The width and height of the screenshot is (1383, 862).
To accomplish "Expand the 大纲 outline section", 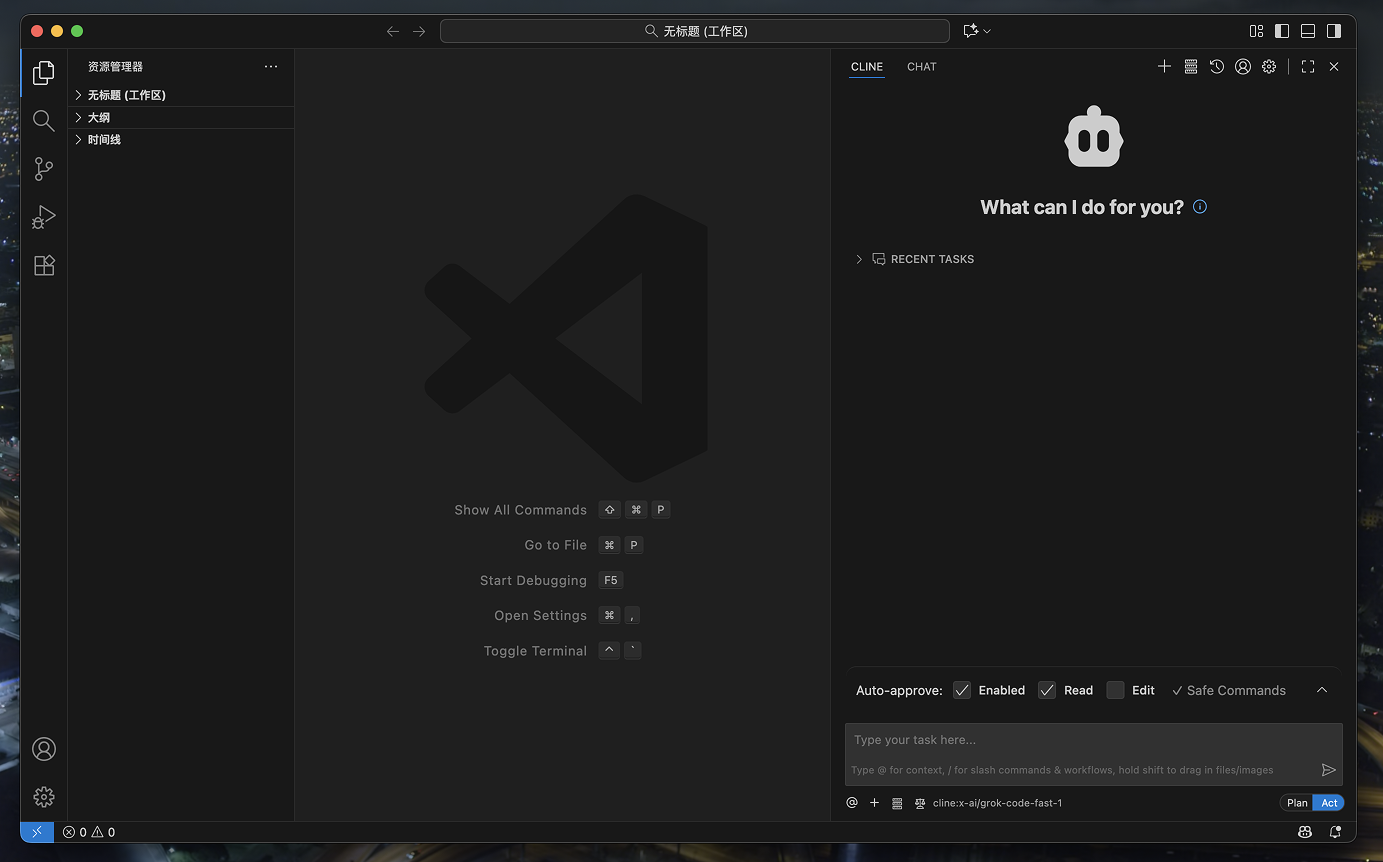I will point(181,118).
